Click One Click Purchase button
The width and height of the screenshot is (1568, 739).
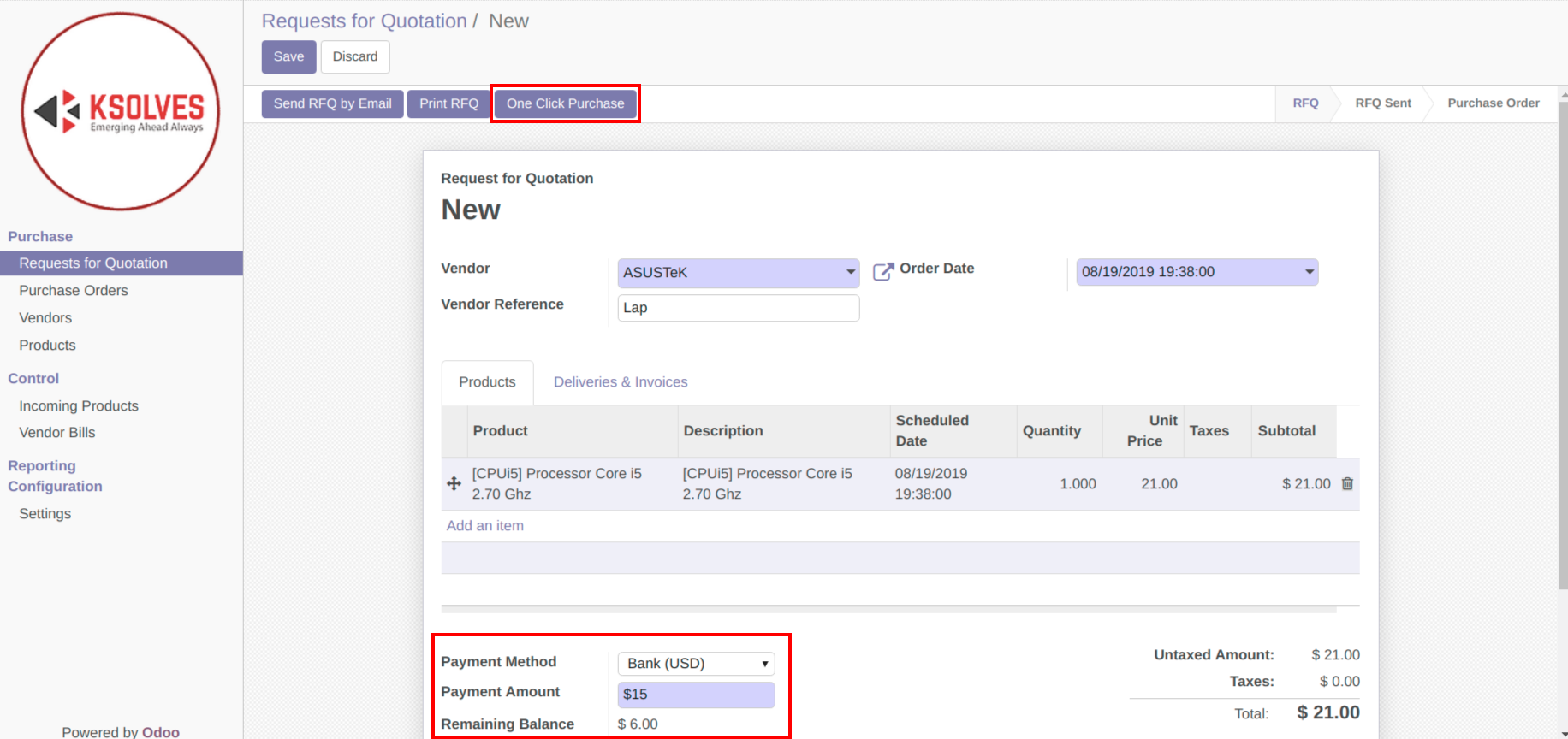[565, 103]
